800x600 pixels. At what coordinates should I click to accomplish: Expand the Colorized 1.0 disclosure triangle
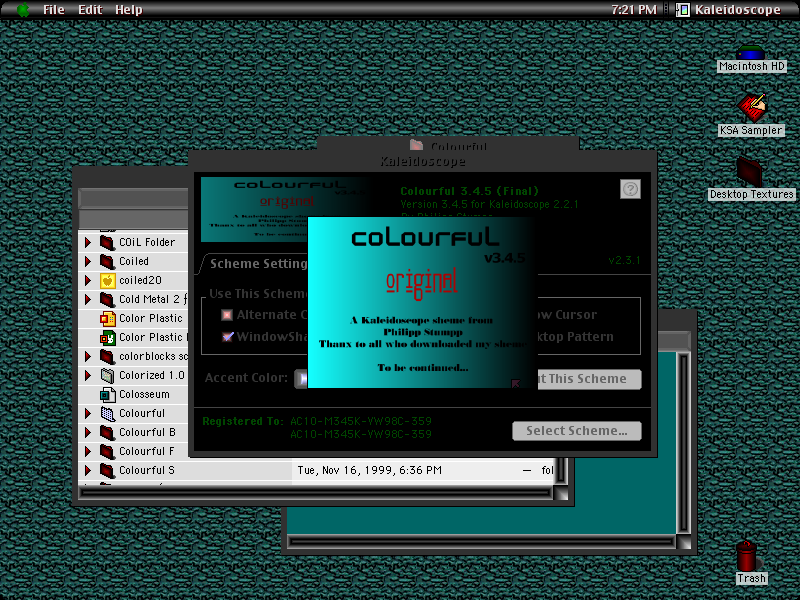click(x=88, y=376)
